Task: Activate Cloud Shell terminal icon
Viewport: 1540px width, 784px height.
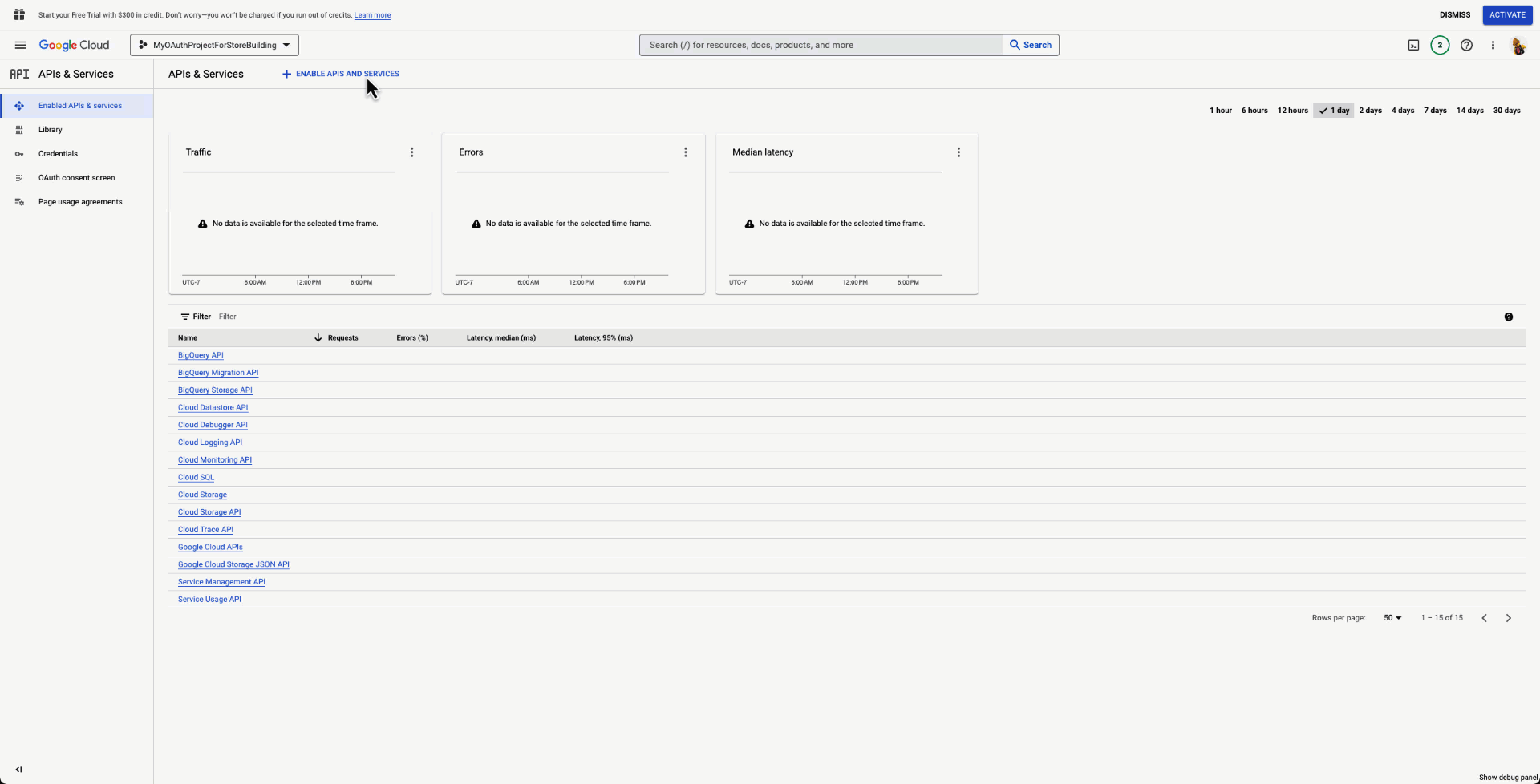Action: [x=1413, y=45]
